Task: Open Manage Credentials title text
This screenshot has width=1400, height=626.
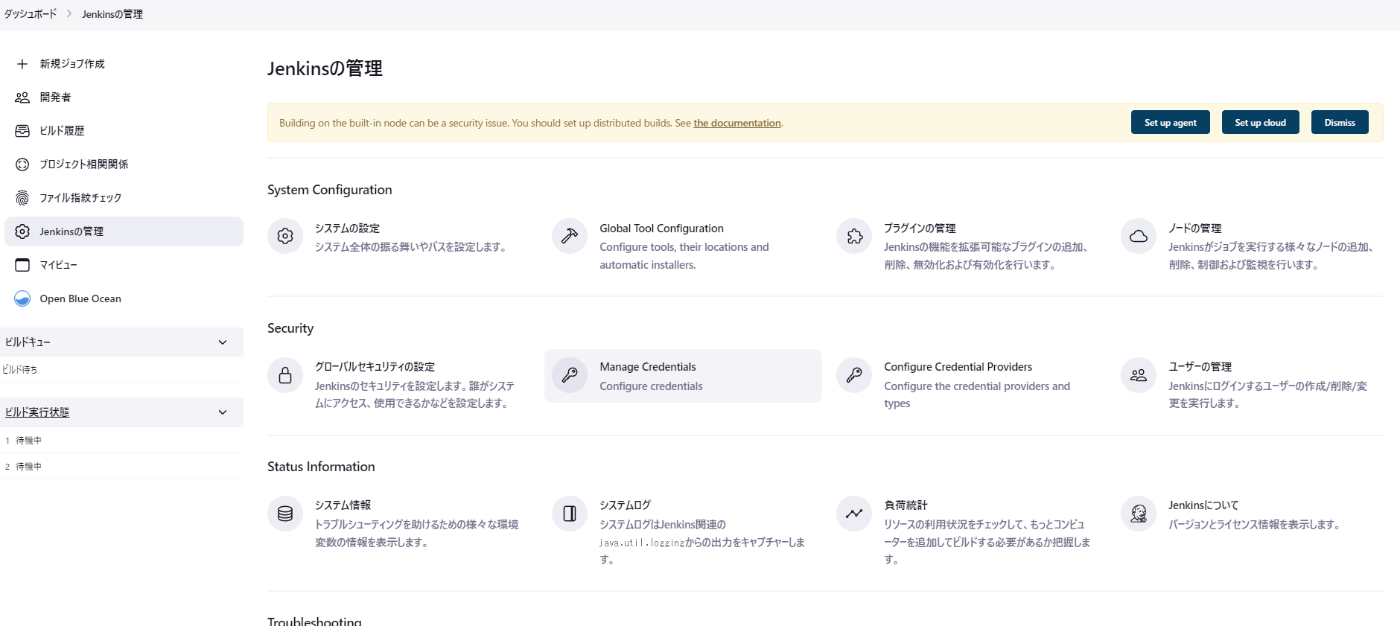Action: (x=648, y=367)
